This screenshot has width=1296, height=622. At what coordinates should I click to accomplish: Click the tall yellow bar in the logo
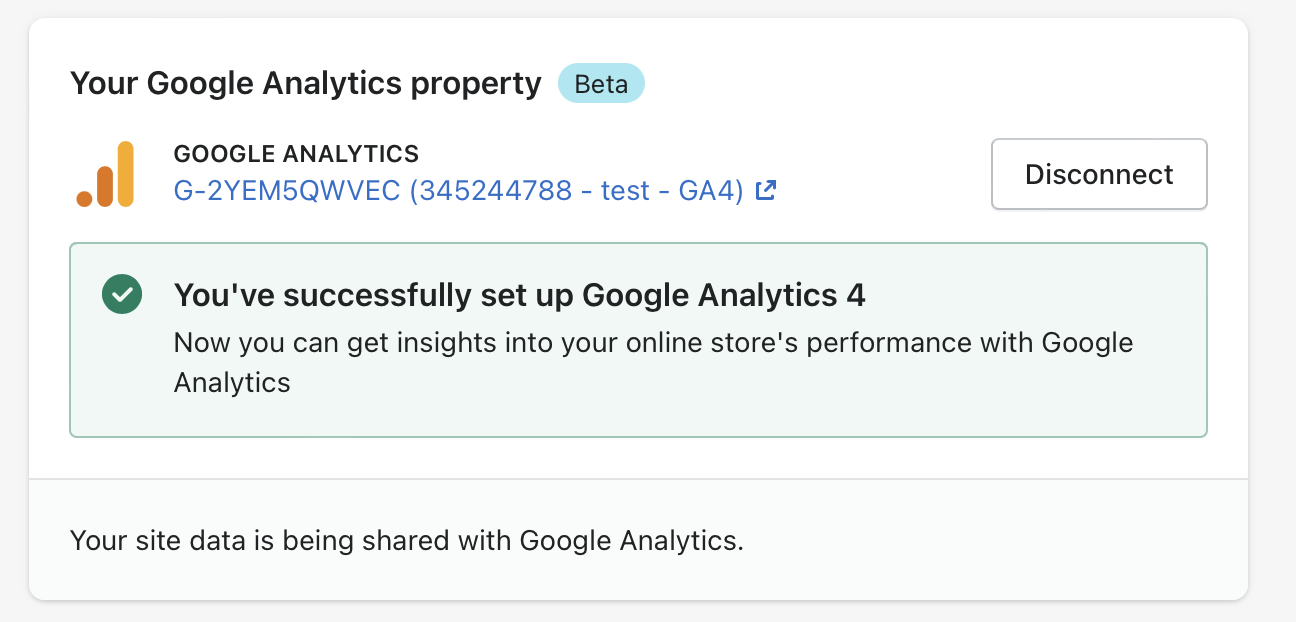coord(125,174)
